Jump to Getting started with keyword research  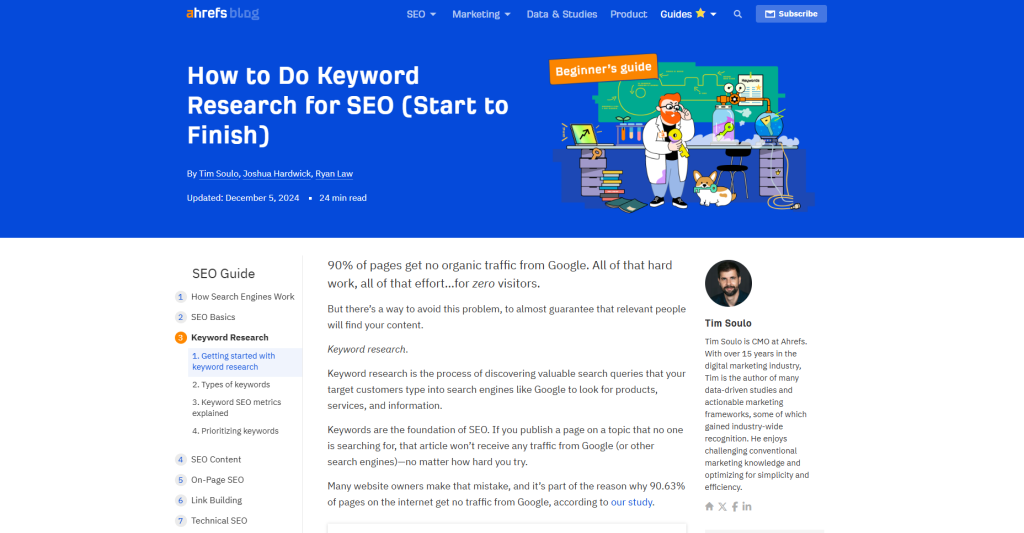[246, 362]
